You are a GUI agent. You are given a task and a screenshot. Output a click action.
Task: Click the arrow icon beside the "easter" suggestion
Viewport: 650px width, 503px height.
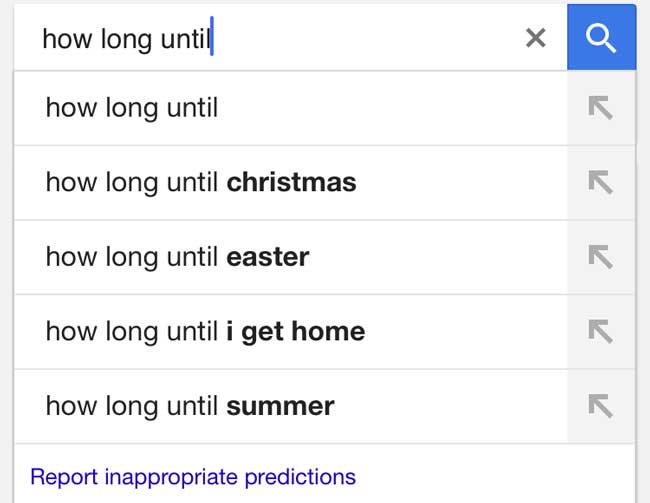tap(600, 257)
